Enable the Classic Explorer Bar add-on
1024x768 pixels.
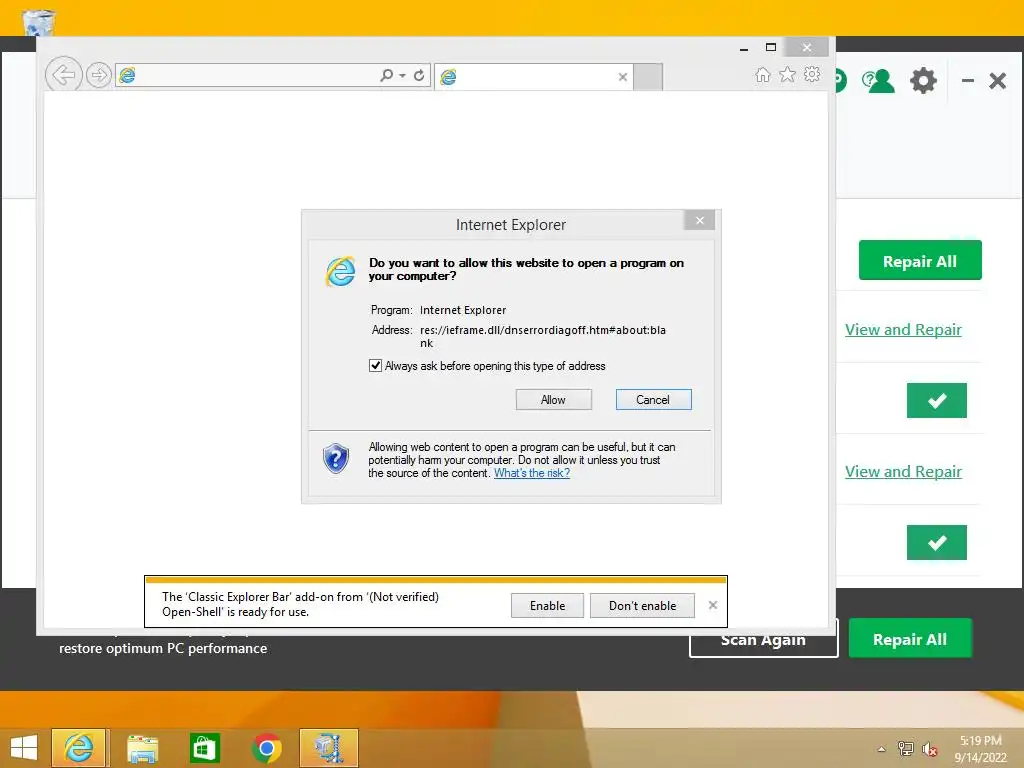pos(547,606)
